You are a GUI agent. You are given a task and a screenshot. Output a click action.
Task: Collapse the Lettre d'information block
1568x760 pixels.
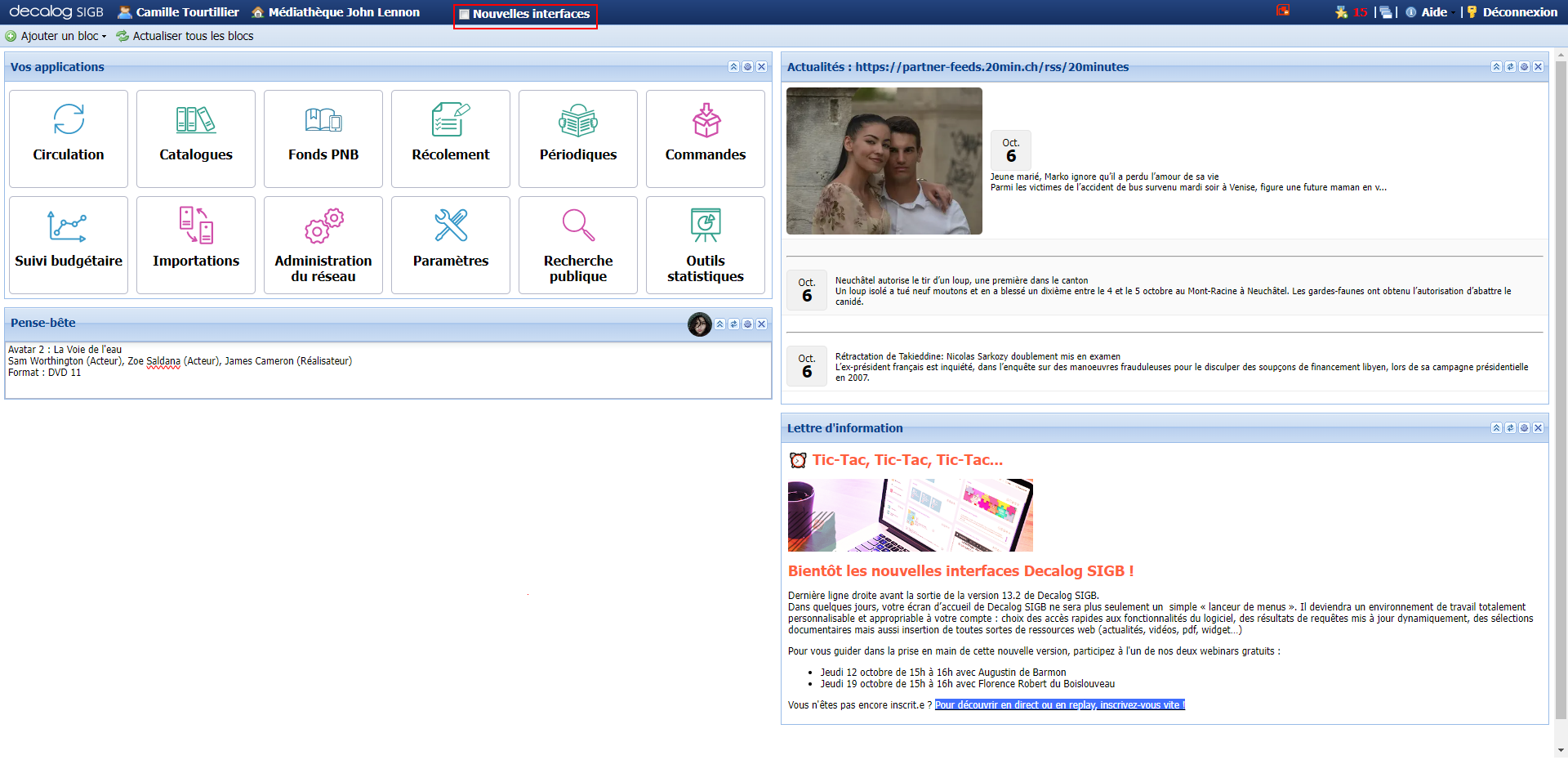tap(1496, 427)
